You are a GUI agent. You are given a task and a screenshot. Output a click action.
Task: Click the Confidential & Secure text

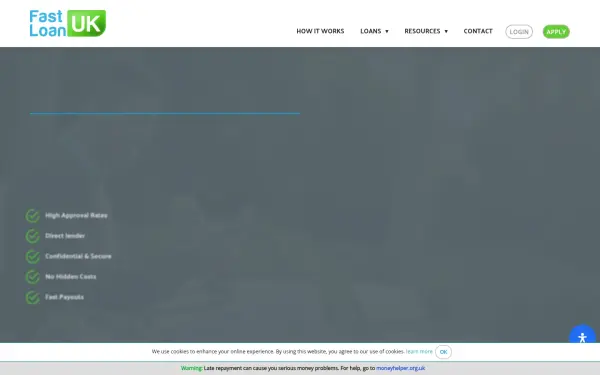point(78,256)
